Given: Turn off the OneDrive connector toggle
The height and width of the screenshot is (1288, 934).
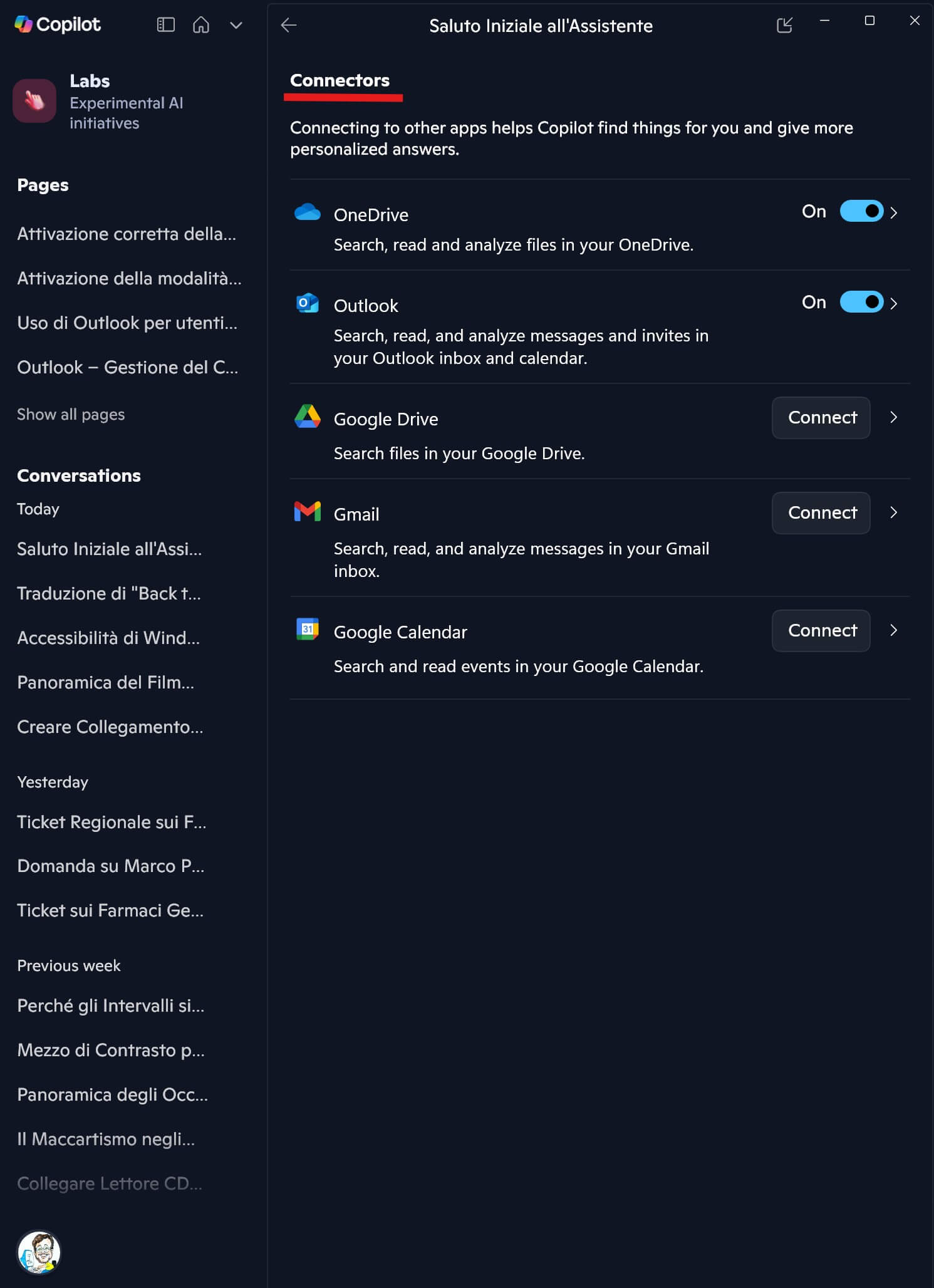Looking at the screenshot, I should click(x=861, y=212).
